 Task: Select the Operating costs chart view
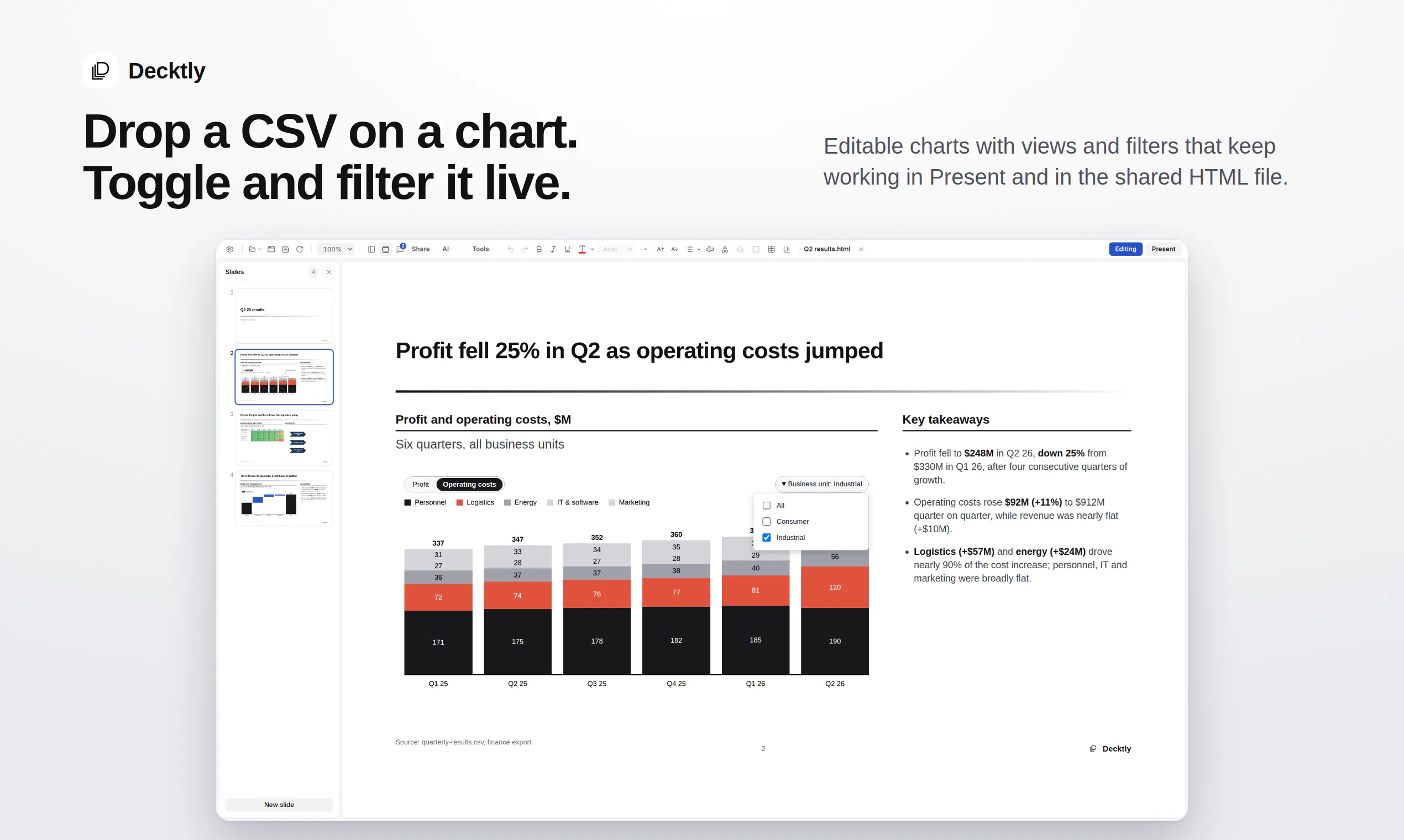pyautogui.click(x=469, y=485)
